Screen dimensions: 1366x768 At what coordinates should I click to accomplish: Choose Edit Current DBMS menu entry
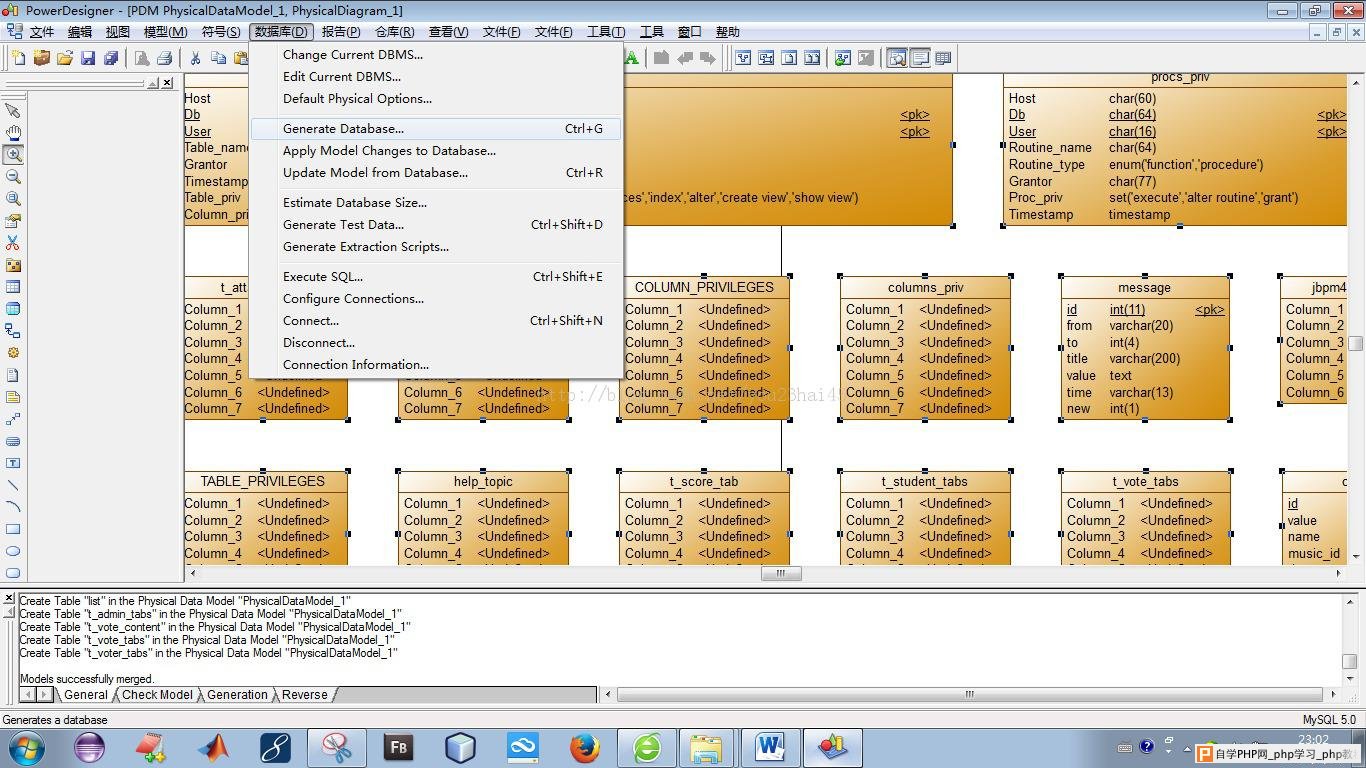[436, 77]
